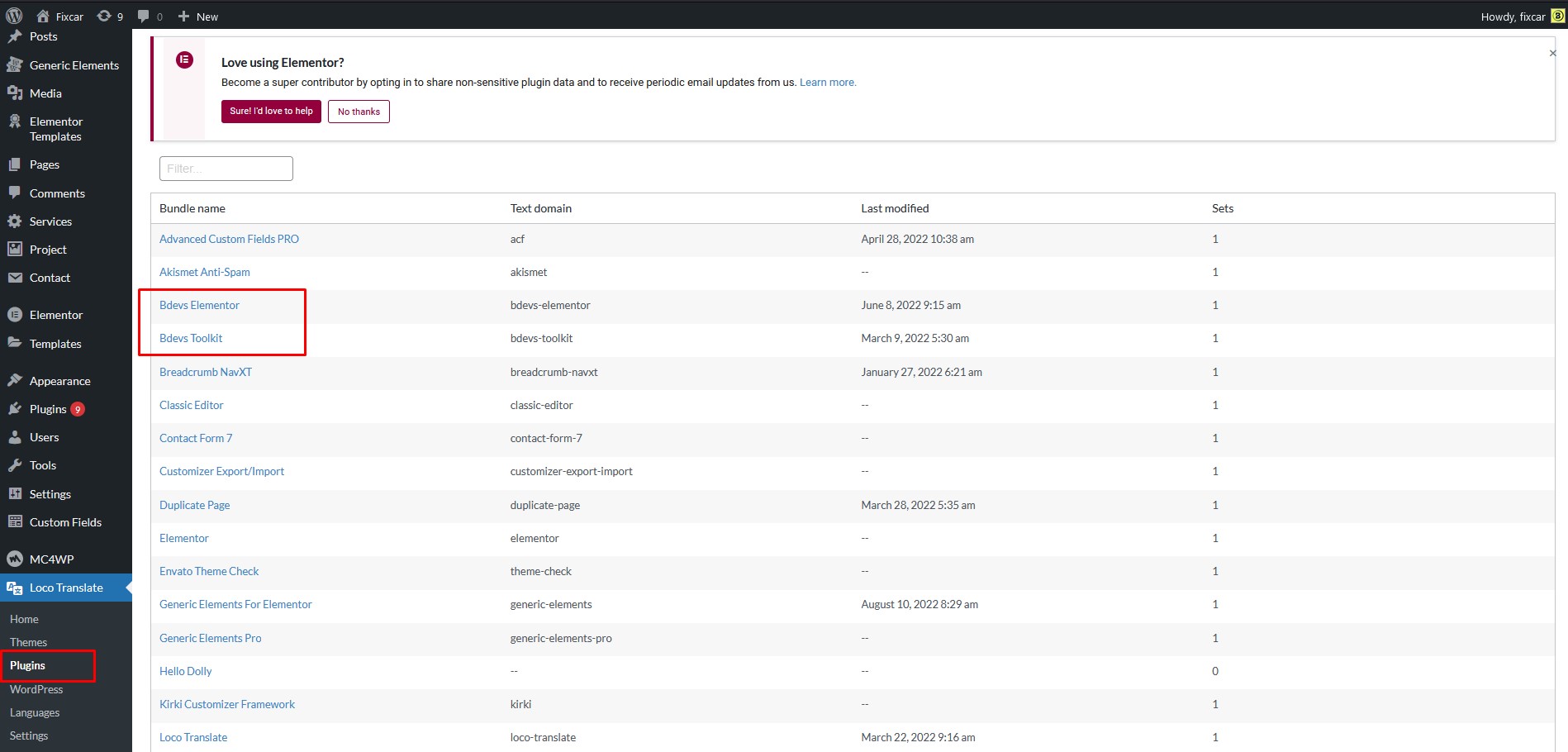Open the Loco Translate bundle row link
This screenshot has height=752, width=1568.
click(193, 737)
